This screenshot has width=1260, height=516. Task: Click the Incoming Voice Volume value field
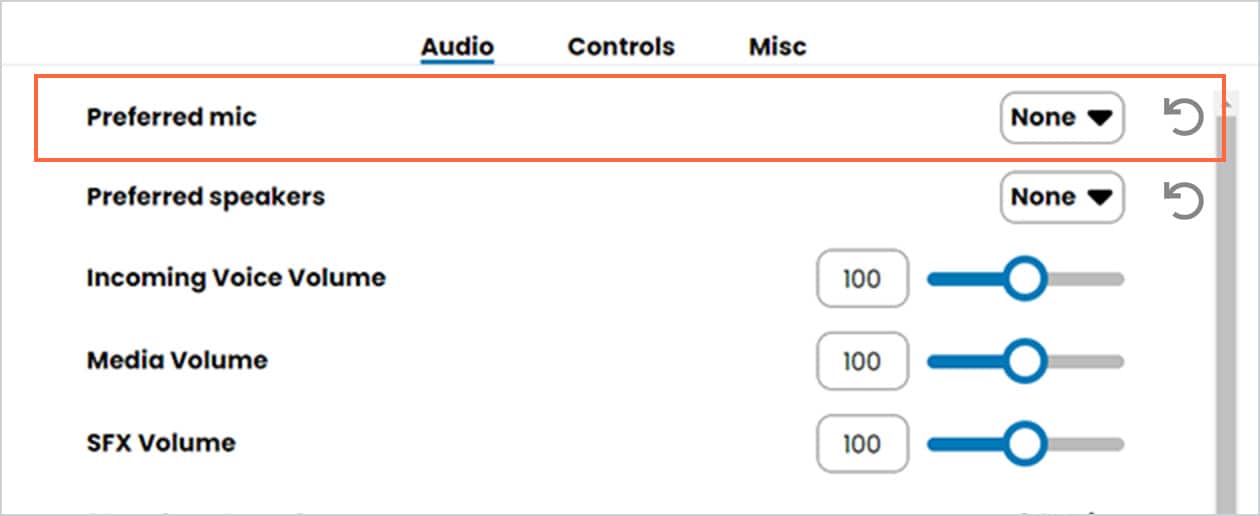(x=863, y=279)
